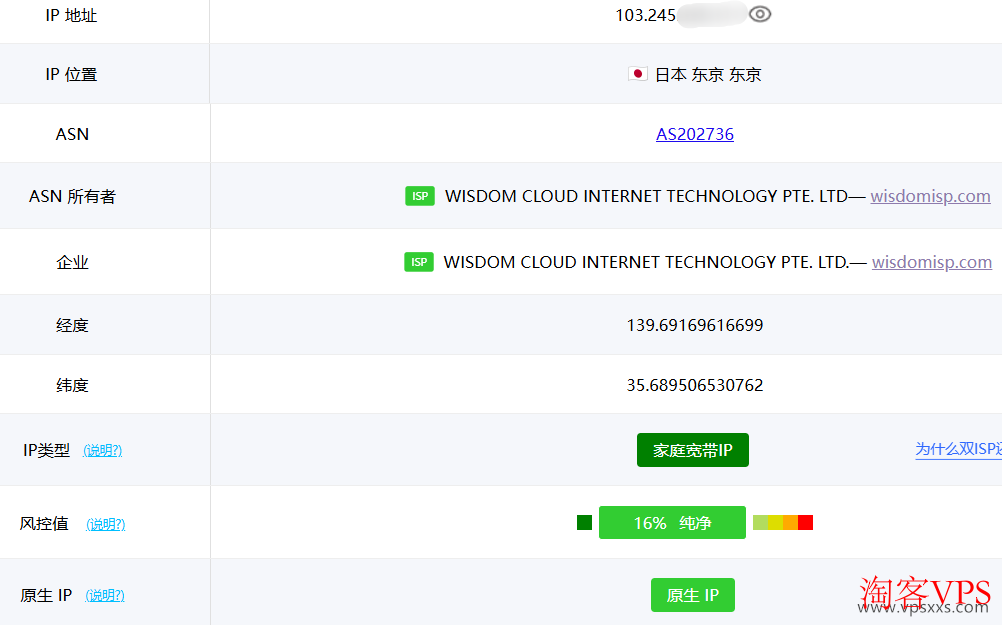Open the 说明? help link beside IP类型
This screenshot has height=625, width=1002.
pyautogui.click(x=102, y=451)
